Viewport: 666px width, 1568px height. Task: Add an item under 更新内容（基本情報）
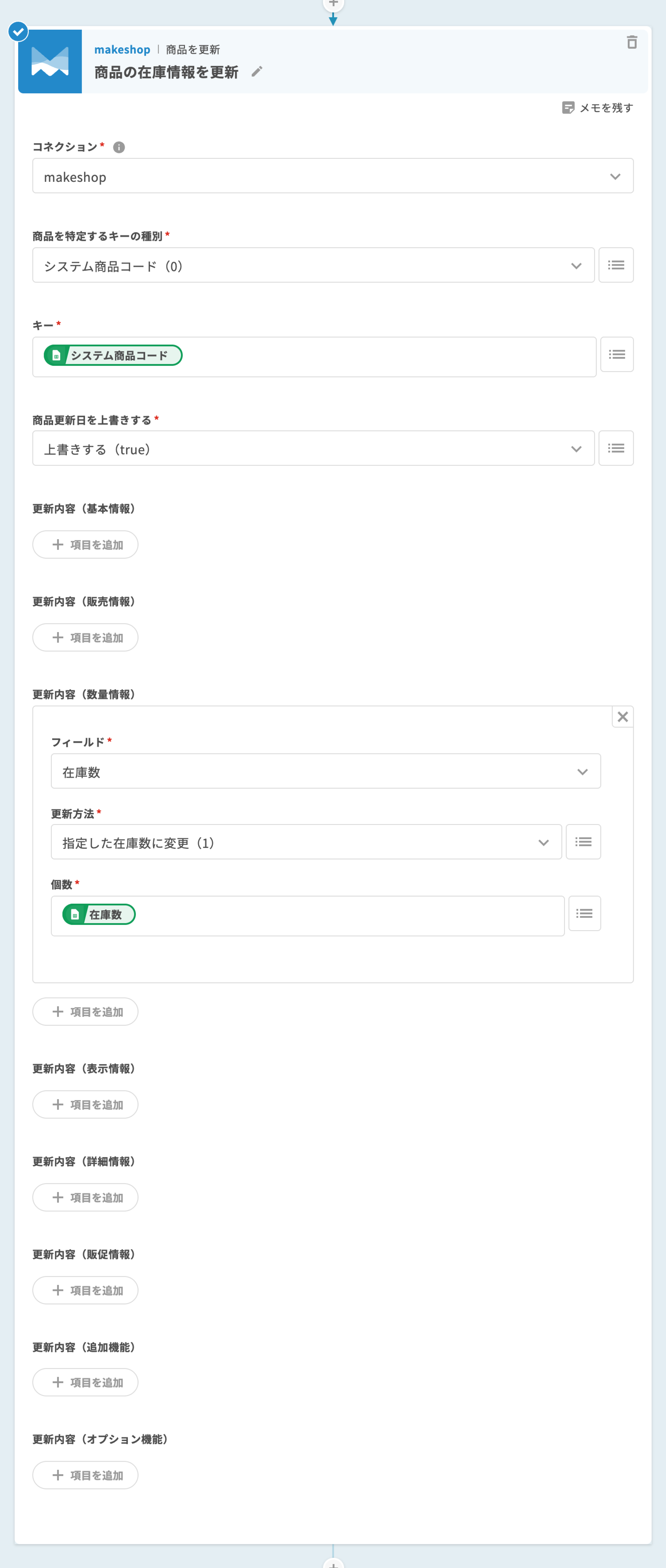[85, 545]
